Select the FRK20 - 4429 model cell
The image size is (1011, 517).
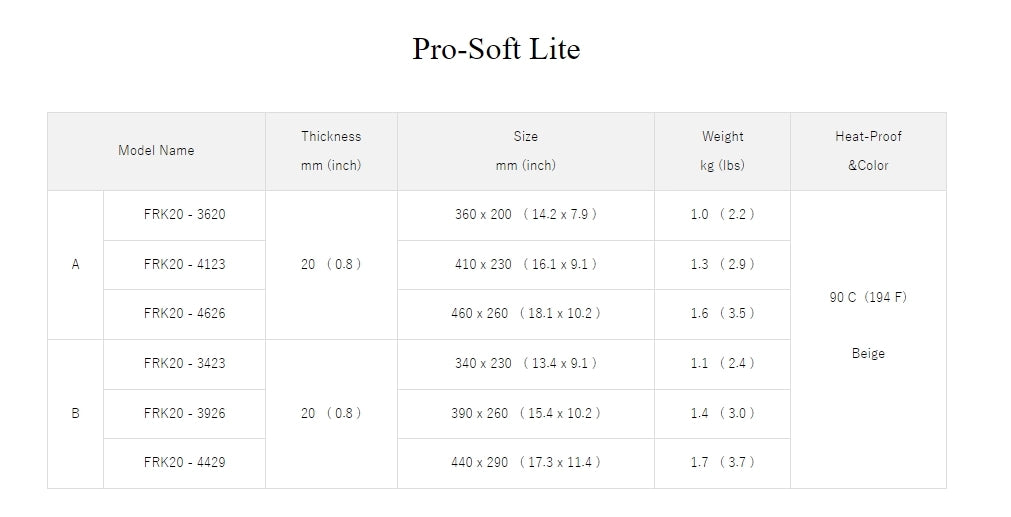184,463
